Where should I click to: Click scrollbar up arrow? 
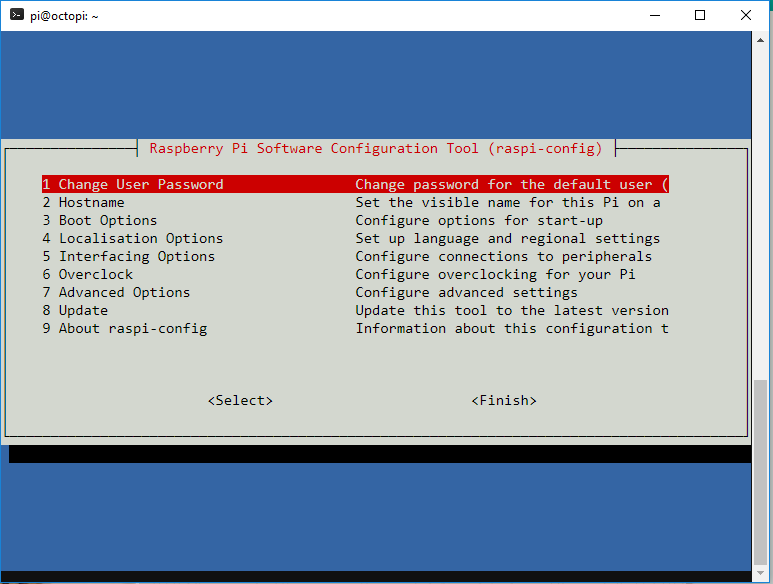tap(762, 40)
